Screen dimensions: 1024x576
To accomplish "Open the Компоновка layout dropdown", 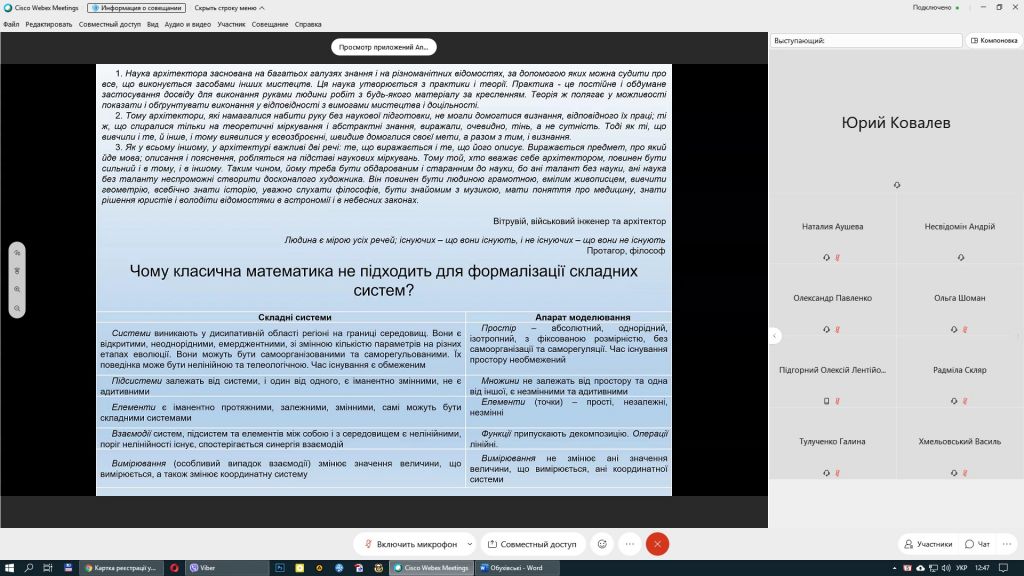I will click(994, 40).
